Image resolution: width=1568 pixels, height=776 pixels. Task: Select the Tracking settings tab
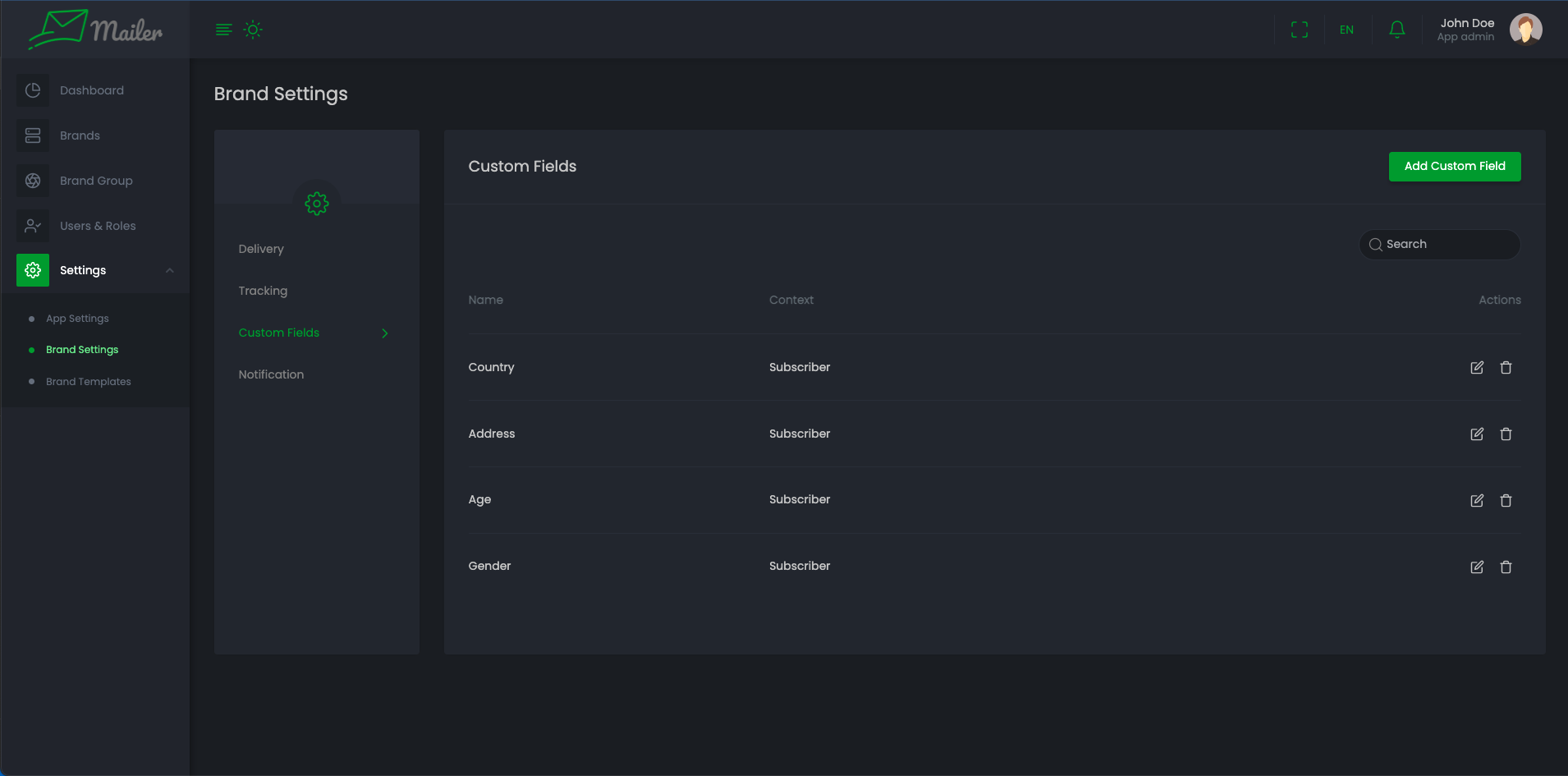click(263, 291)
